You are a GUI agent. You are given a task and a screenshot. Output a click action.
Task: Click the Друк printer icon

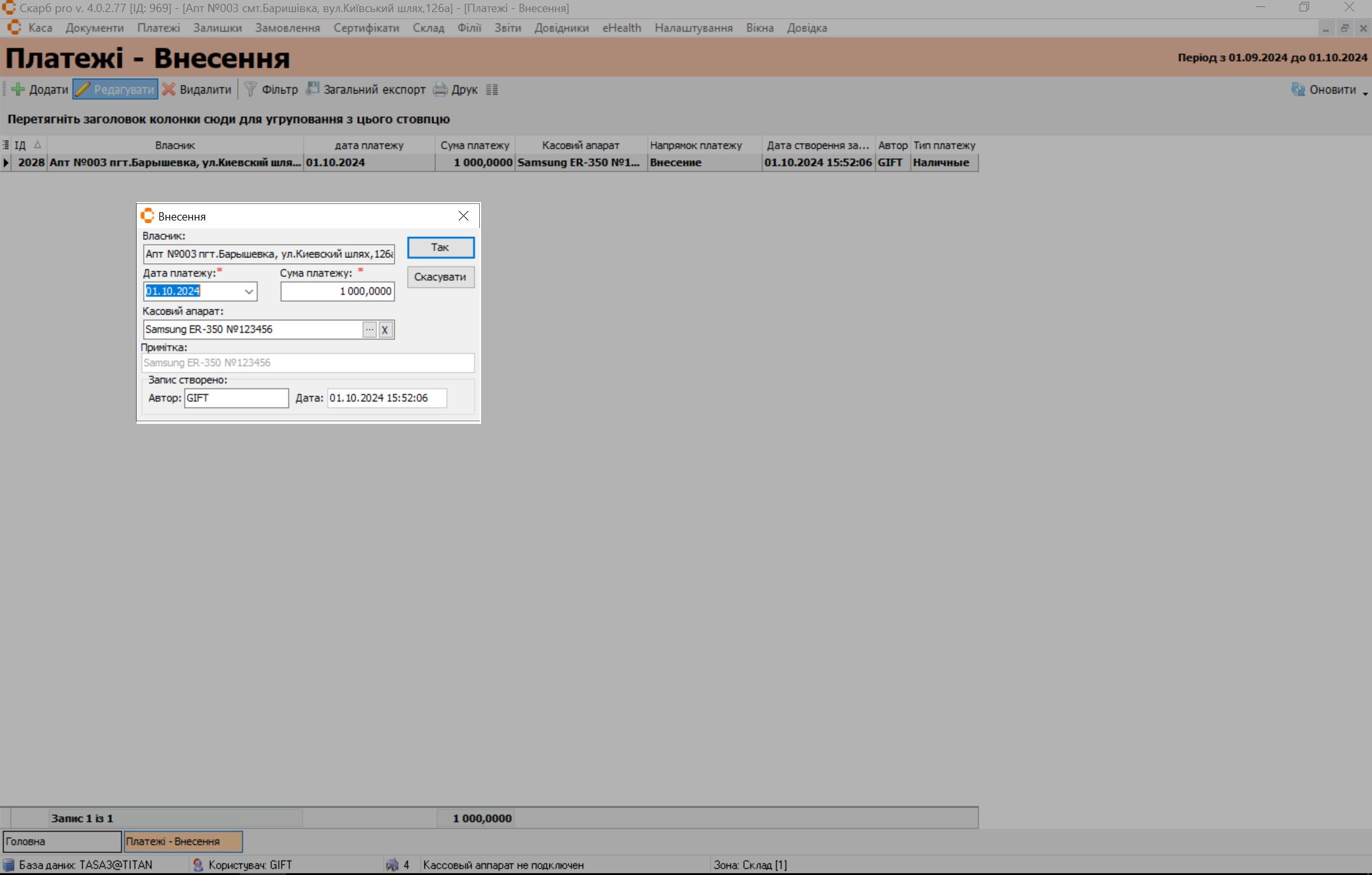[440, 90]
